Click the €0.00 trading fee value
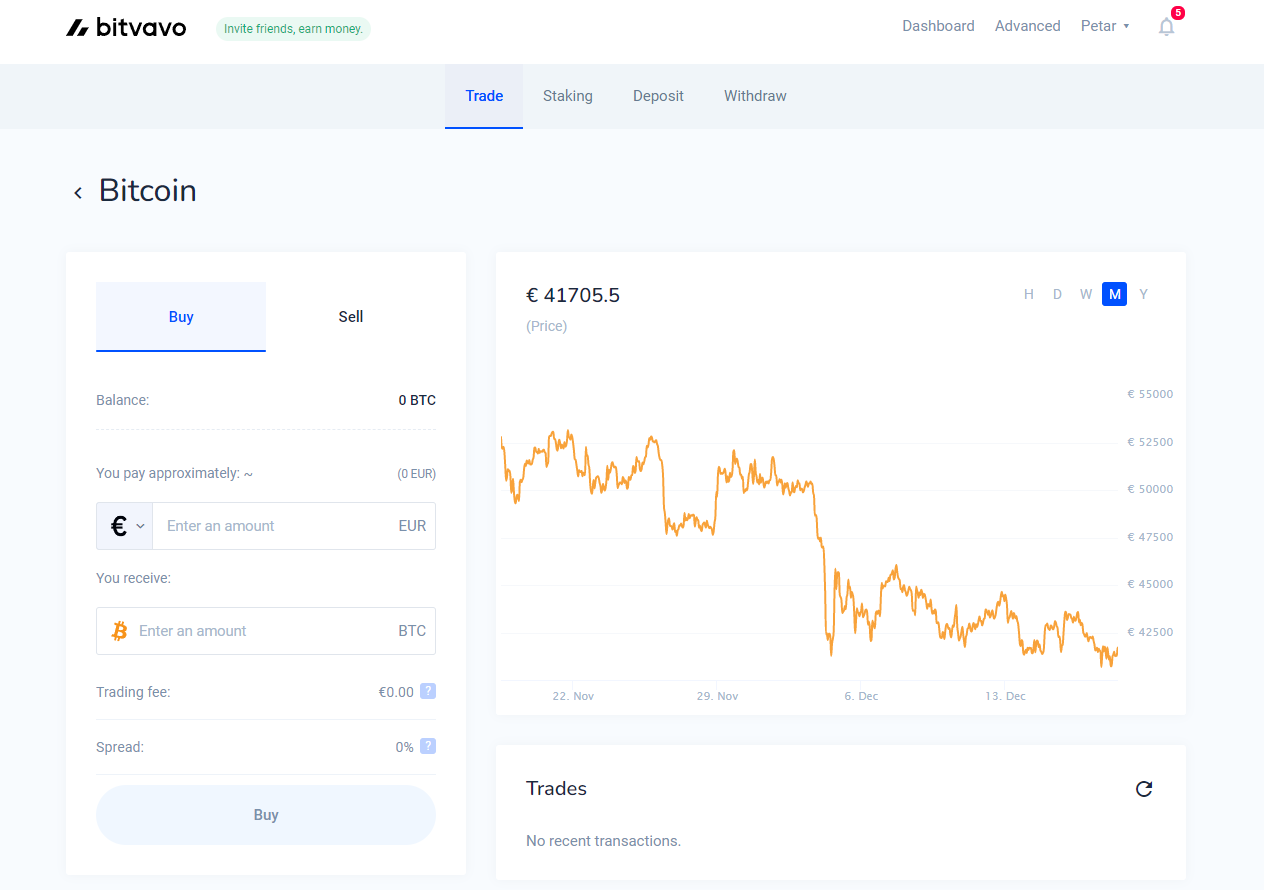 coord(395,692)
